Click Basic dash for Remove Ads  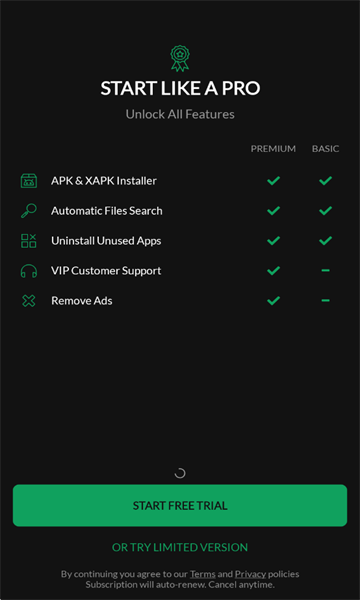326,301
